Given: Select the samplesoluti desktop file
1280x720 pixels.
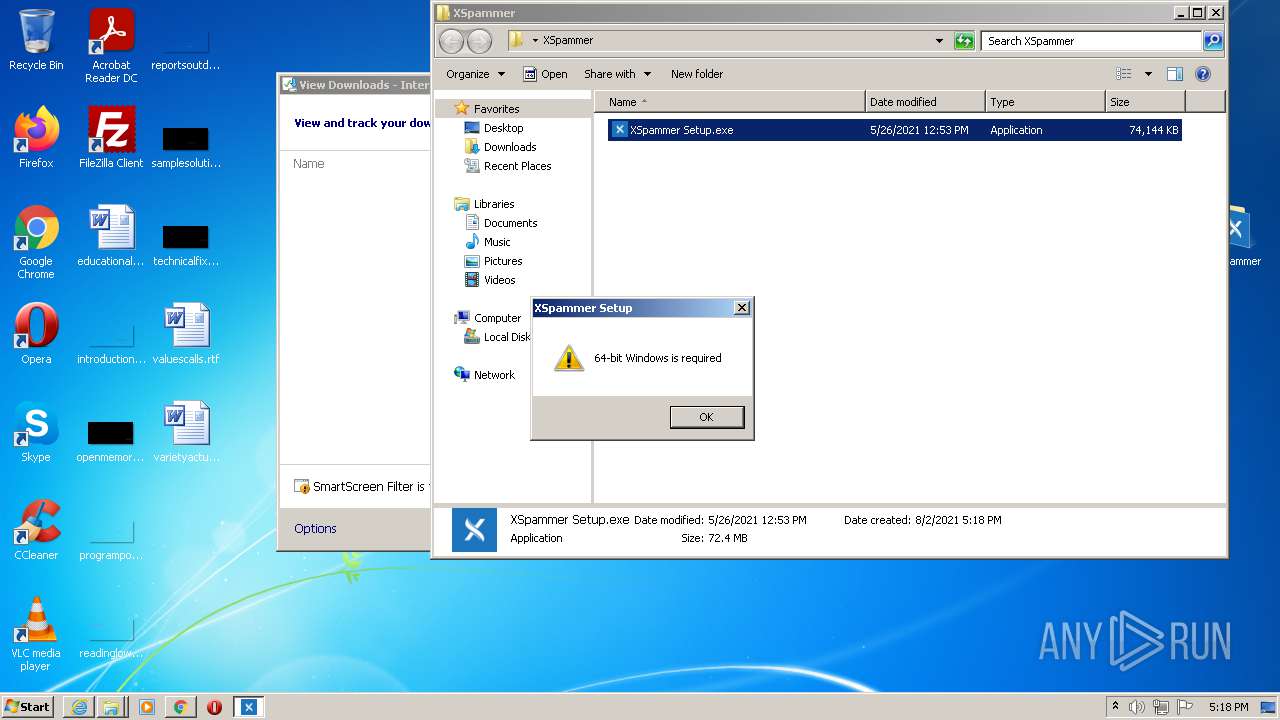Looking at the screenshot, I should [x=186, y=146].
